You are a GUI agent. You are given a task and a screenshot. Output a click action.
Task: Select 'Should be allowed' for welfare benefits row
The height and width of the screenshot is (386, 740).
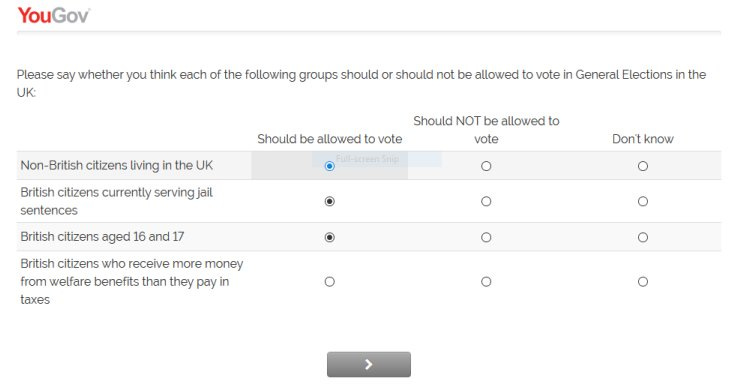[x=329, y=282]
